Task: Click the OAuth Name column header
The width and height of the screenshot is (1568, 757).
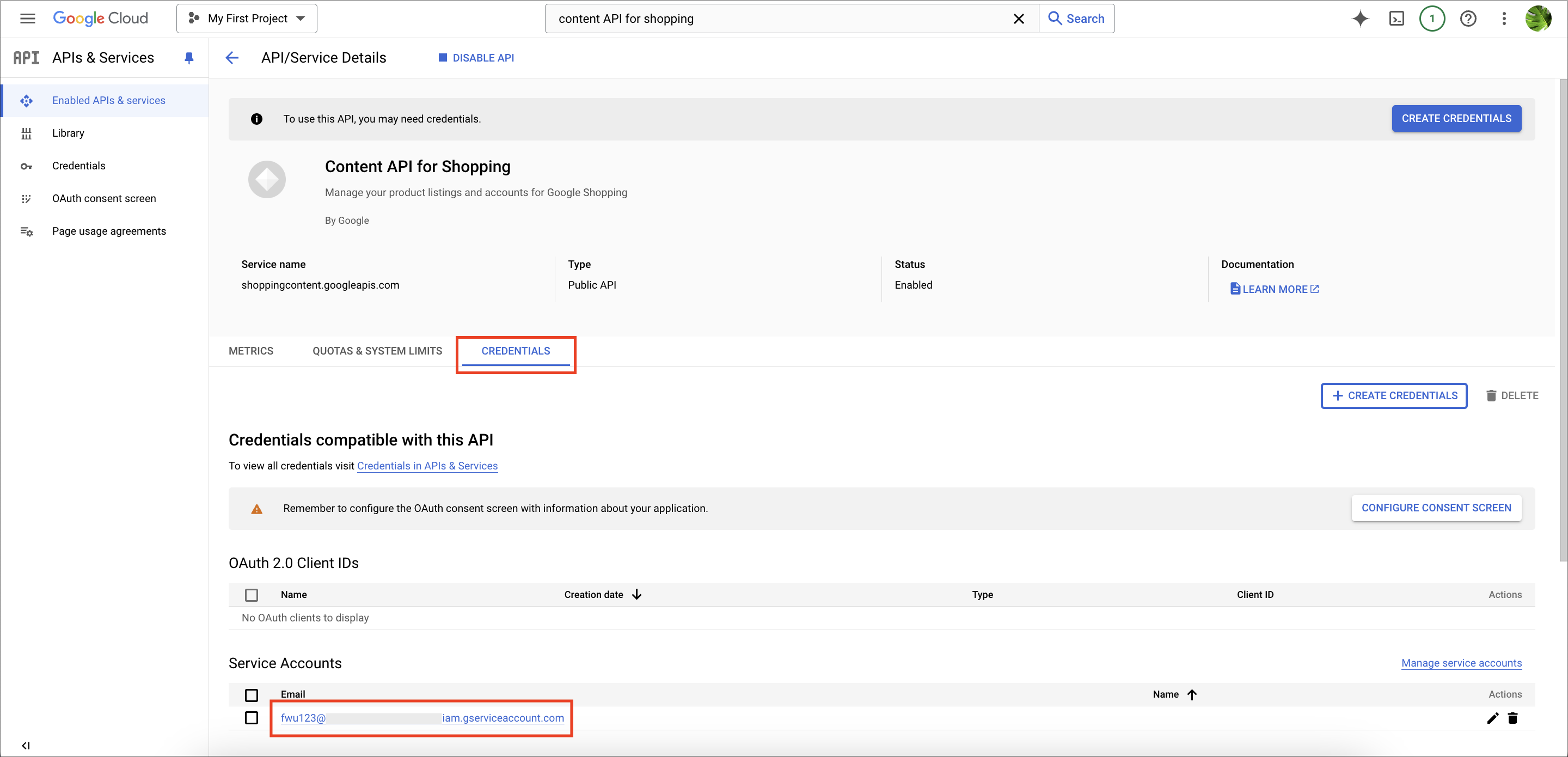Action: tap(293, 595)
